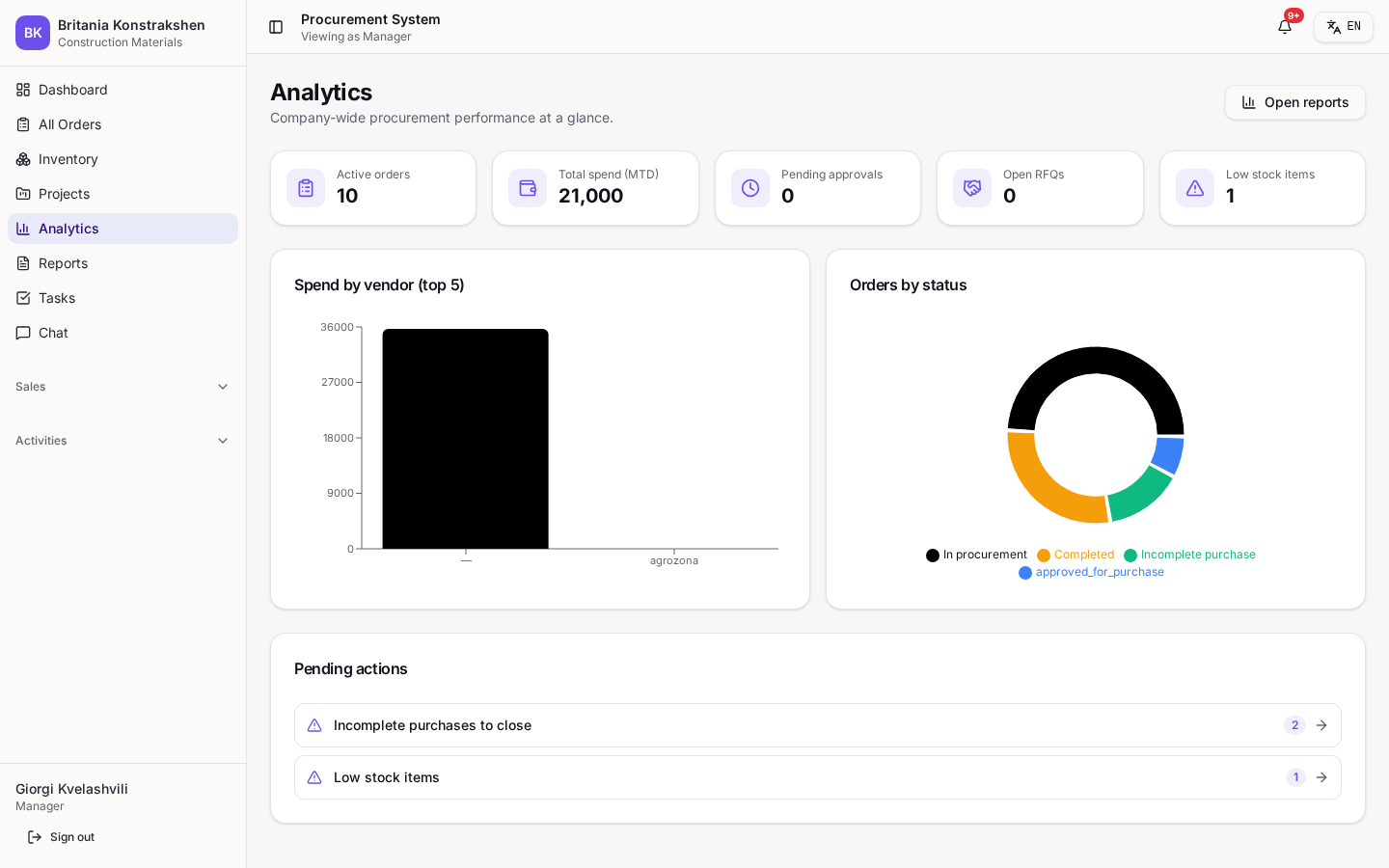Image resolution: width=1389 pixels, height=868 pixels.
Task: Click the Active orders clipboard icon
Action: pos(306,188)
